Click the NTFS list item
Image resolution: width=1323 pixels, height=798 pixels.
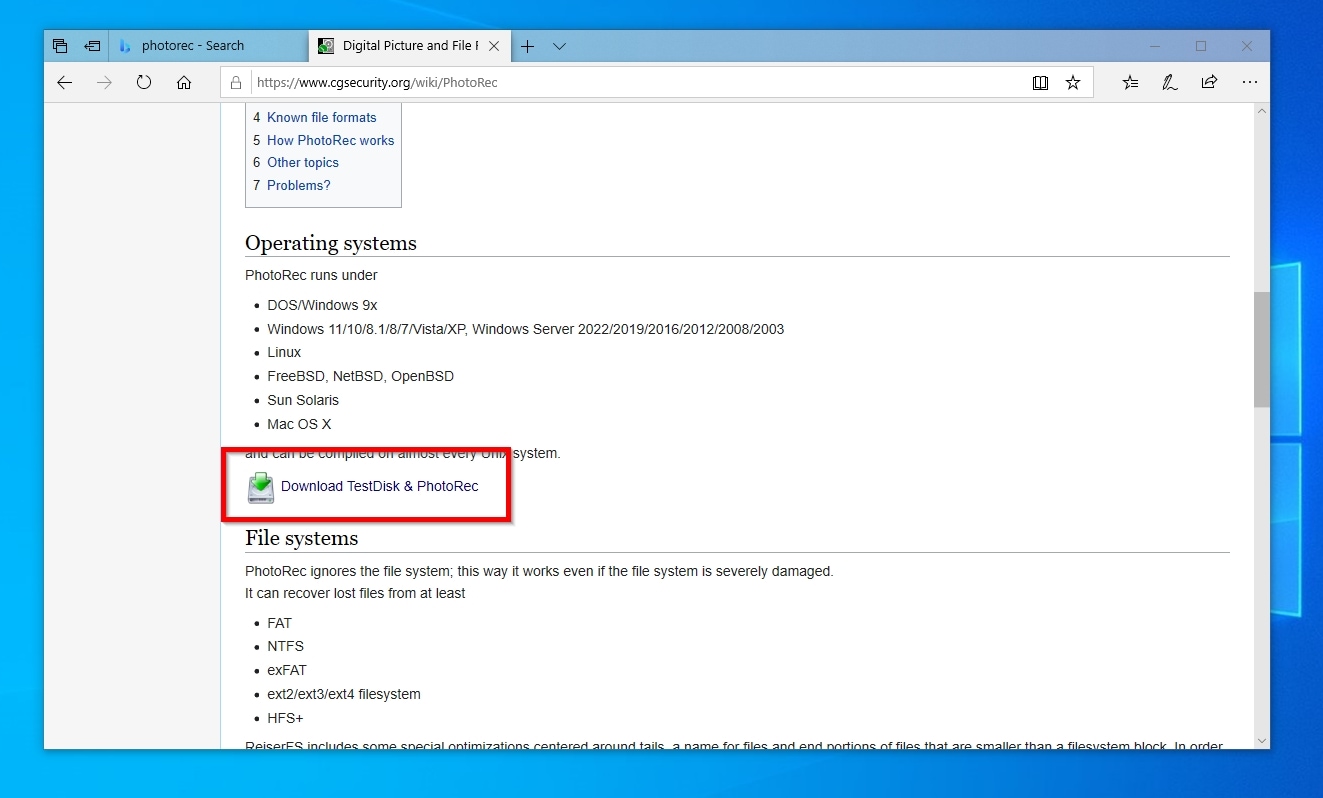[286, 647]
